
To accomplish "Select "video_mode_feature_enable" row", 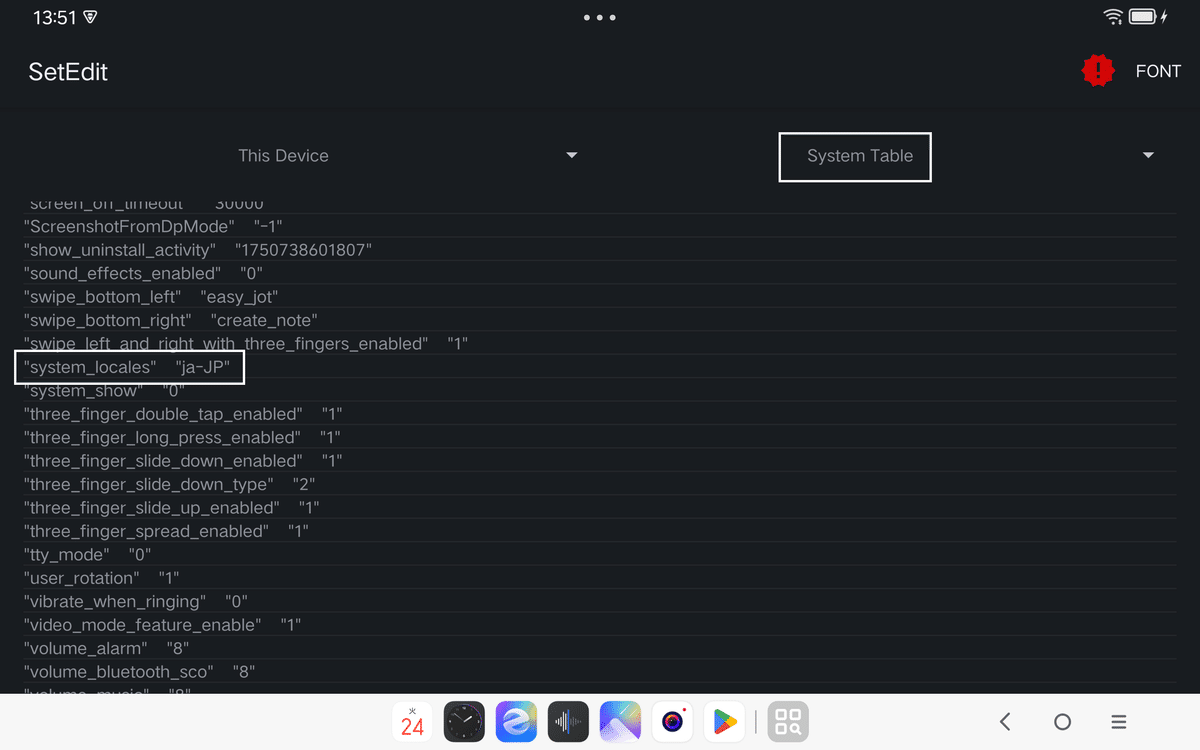I will point(600,626).
